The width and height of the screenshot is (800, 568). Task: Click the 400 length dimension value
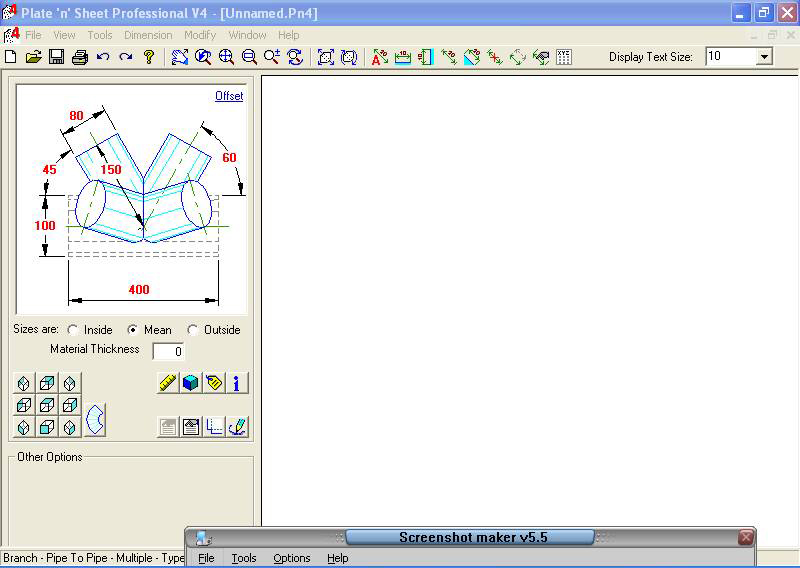click(139, 289)
